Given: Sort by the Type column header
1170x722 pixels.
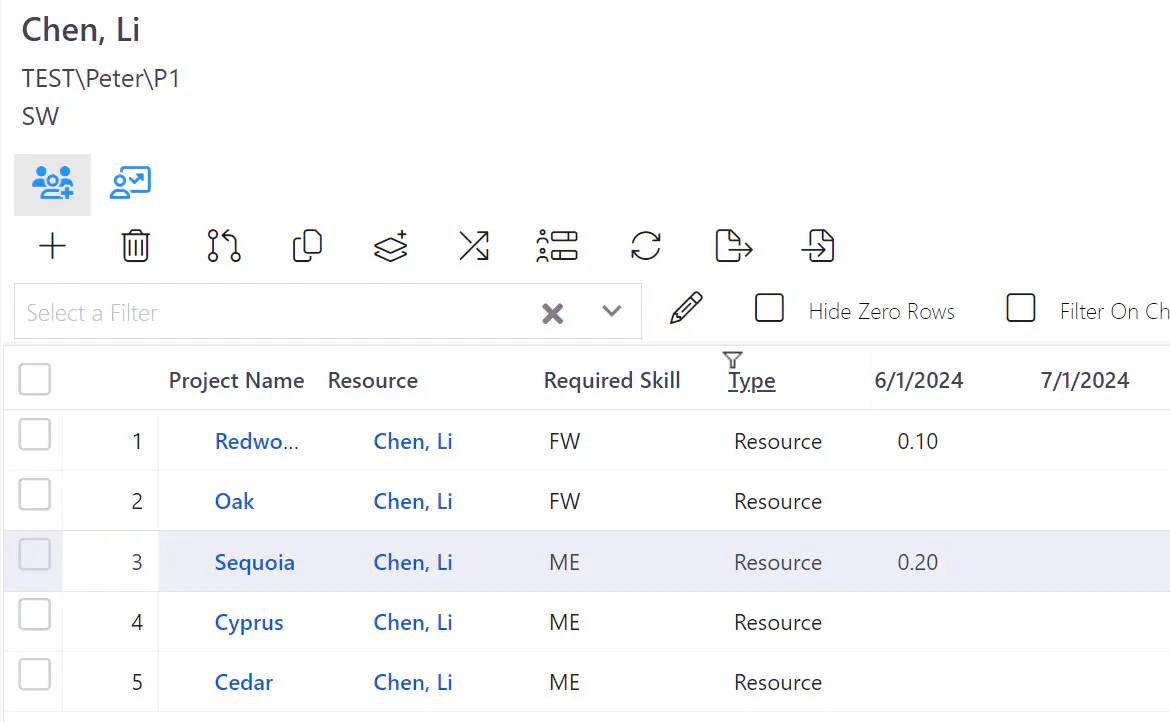Looking at the screenshot, I should click(x=751, y=381).
